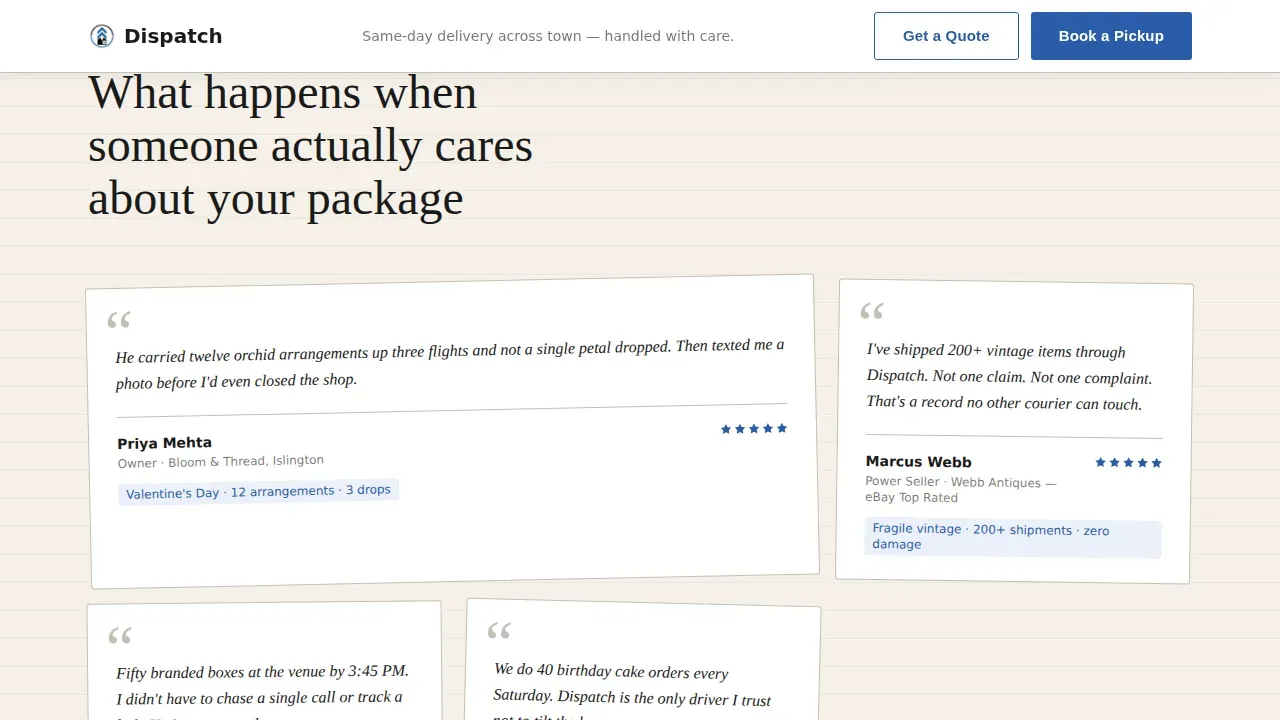Screen dimensions: 1280x720
Task: Click the Priya Mehta reviewer name
Action: tap(165, 443)
